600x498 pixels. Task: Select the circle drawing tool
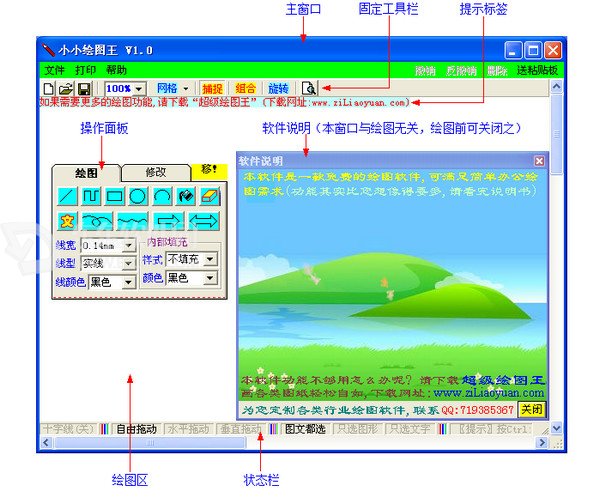[138, 196]
